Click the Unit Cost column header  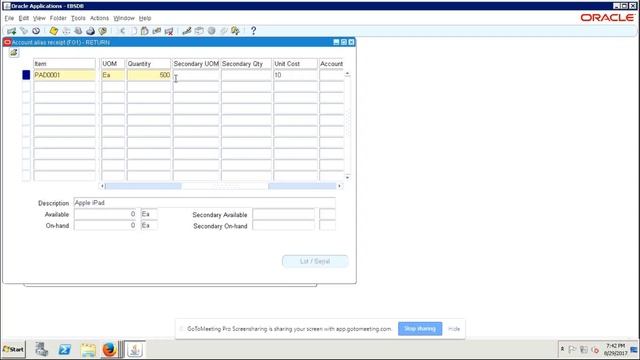(x=296, y=64)
